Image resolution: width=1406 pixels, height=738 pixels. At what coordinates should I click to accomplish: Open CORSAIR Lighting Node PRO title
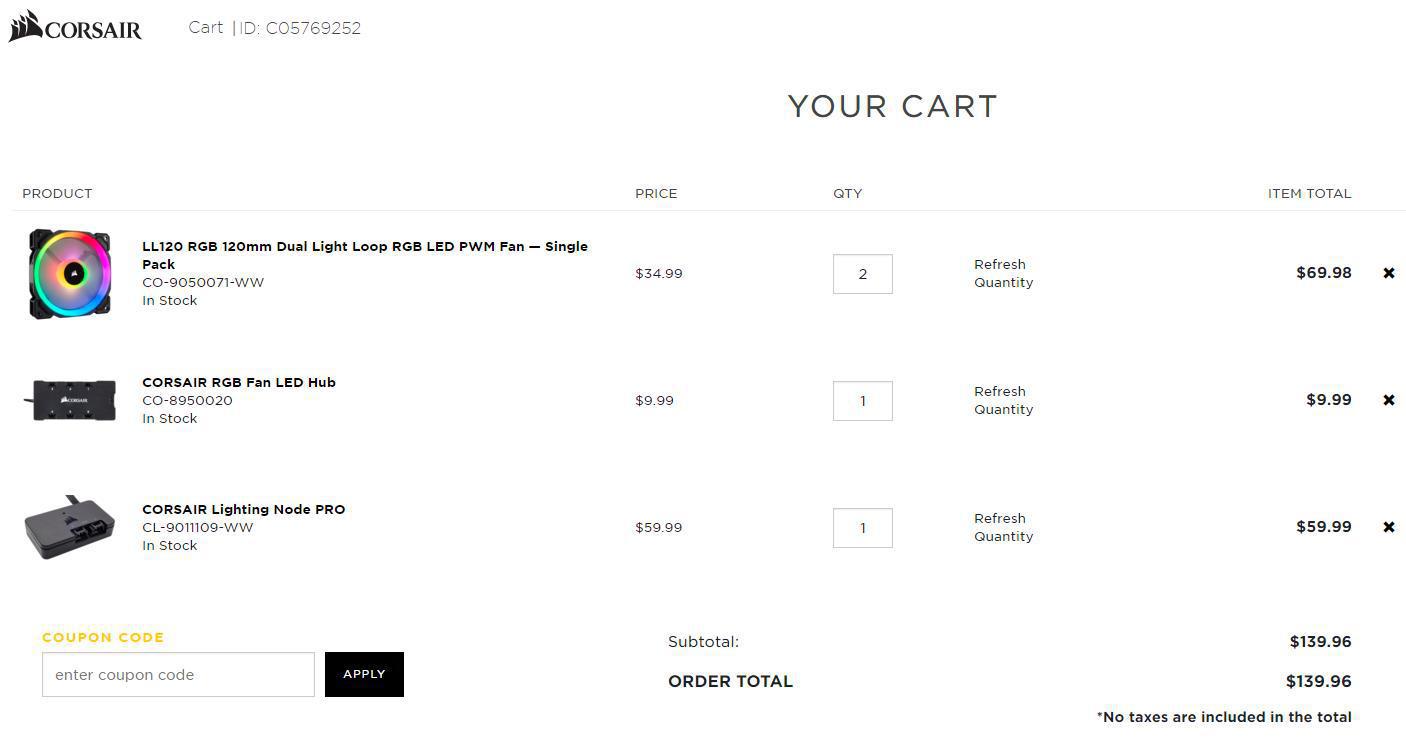tap(244, 509)
